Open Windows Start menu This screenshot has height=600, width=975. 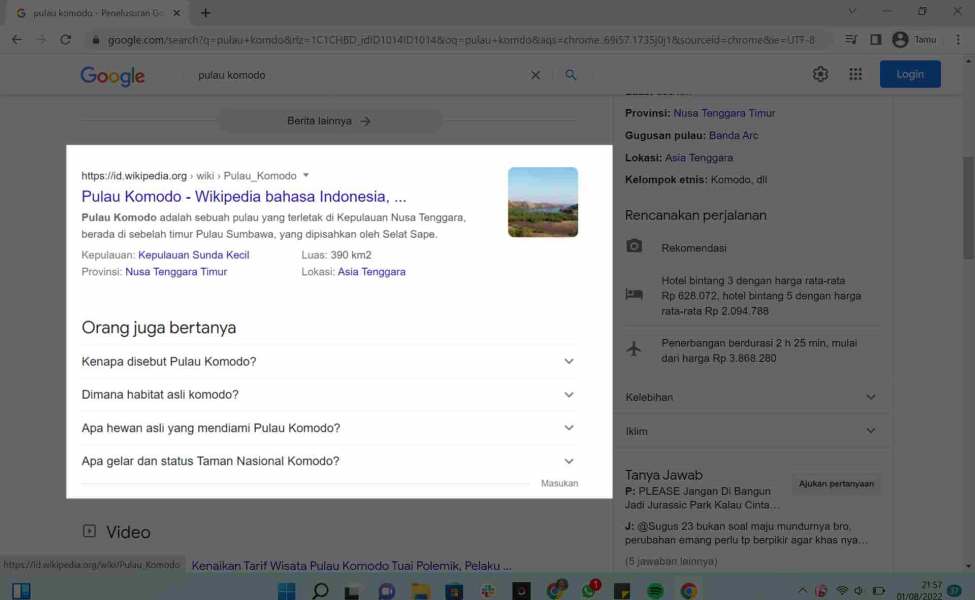click(x=287, y=591)
